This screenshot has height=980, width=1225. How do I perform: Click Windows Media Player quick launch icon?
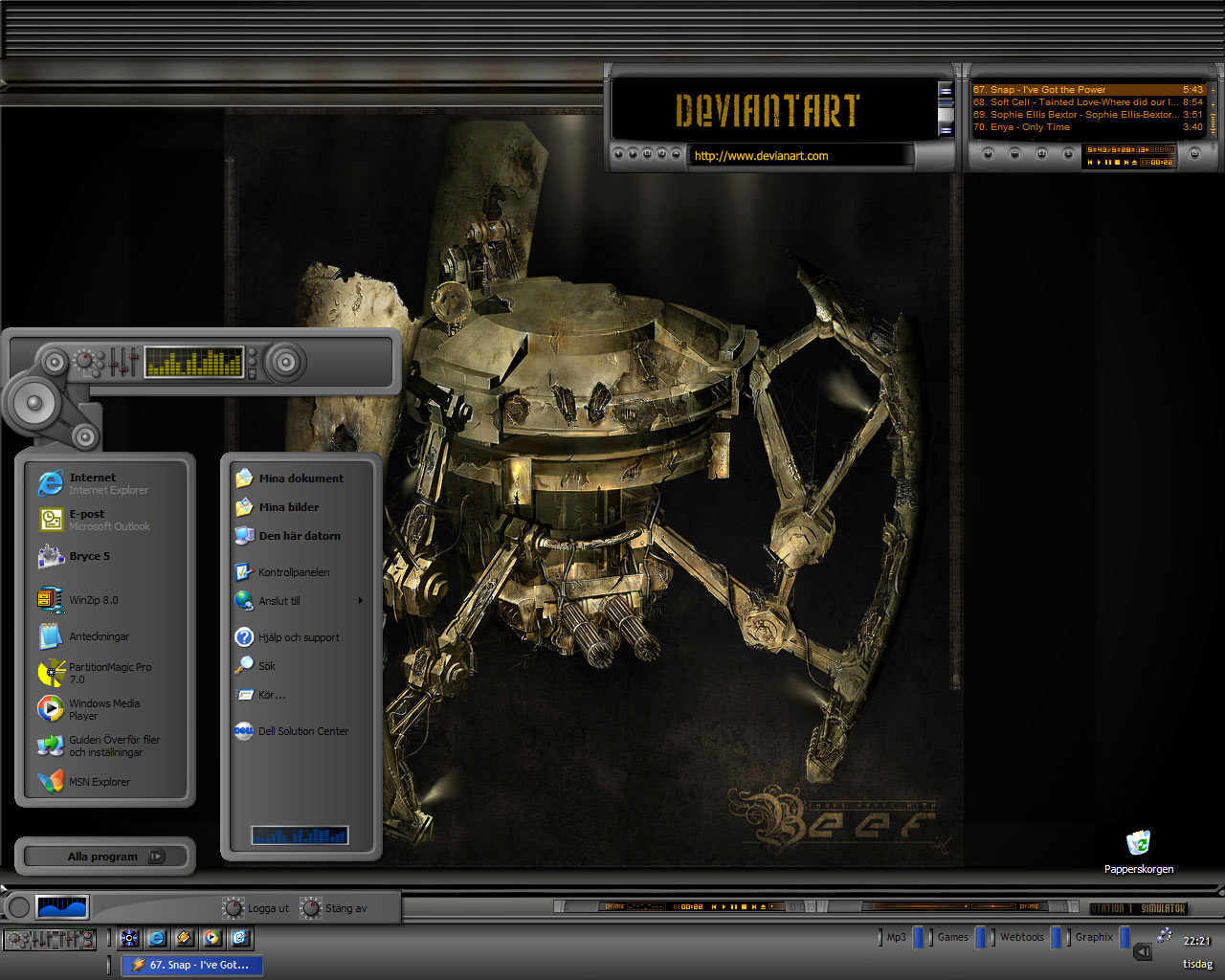(x=212, y=938)
